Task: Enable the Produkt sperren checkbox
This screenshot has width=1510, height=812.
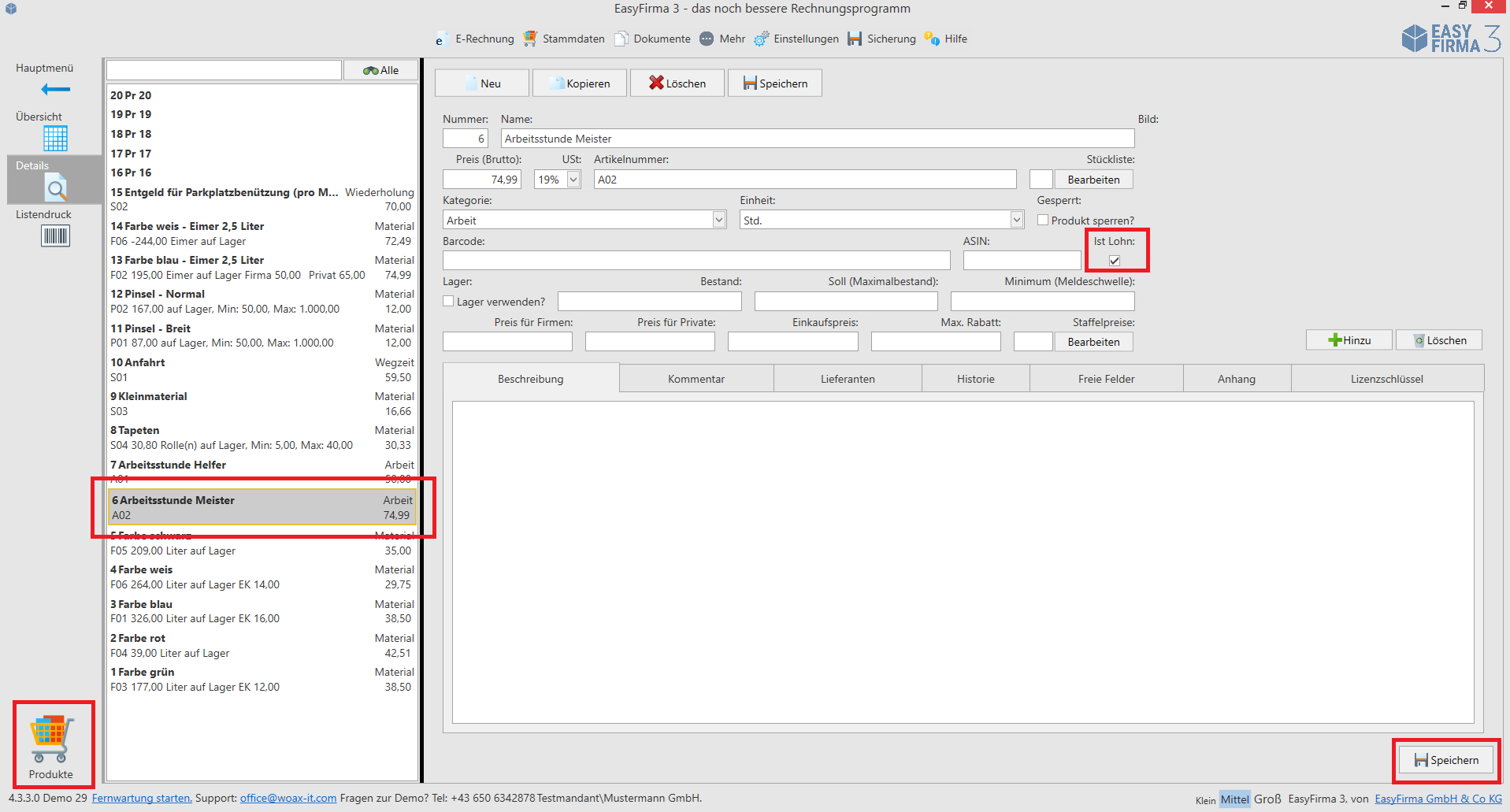Action: point(1043,221)
